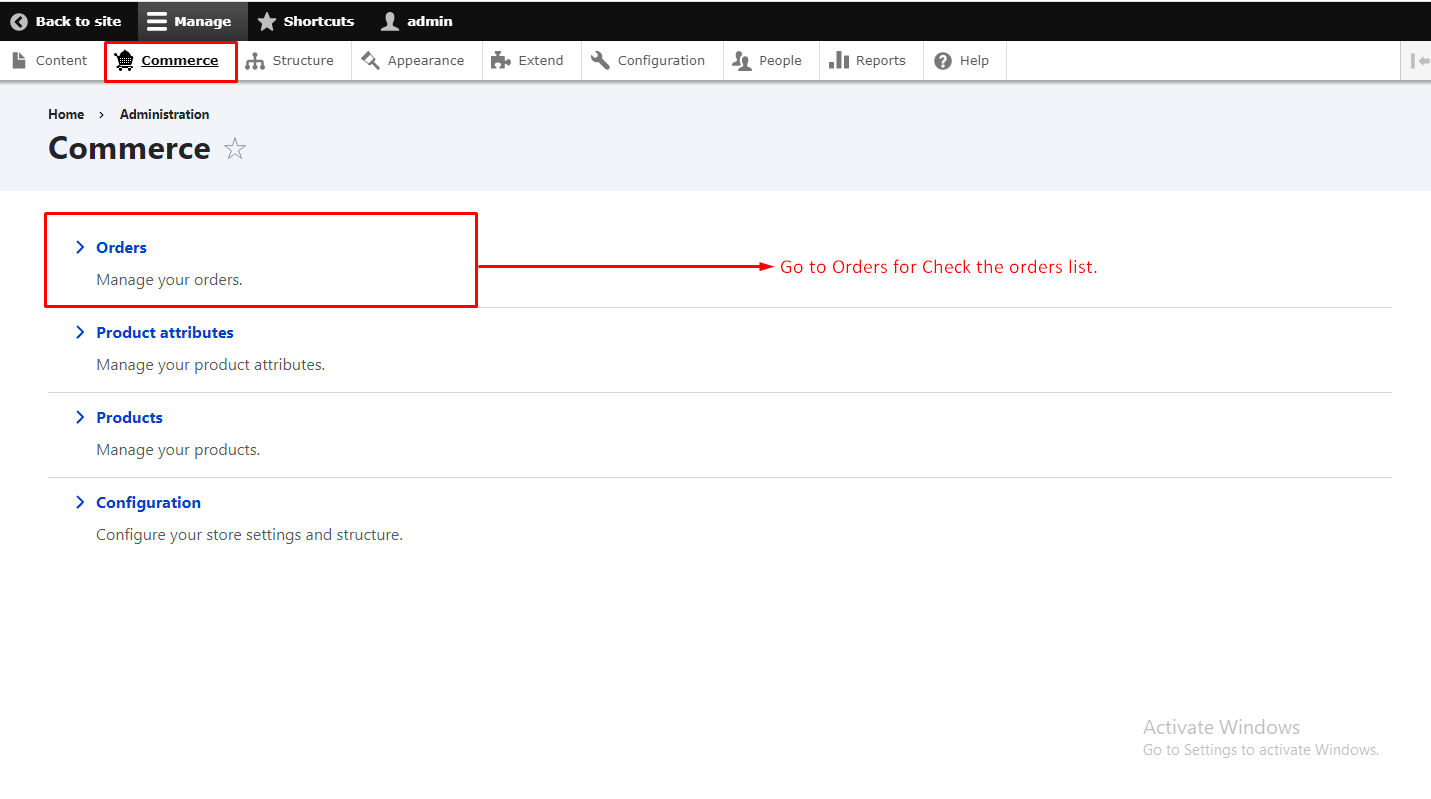
Task: Click the admin user icon
Action: click(390, 21)
